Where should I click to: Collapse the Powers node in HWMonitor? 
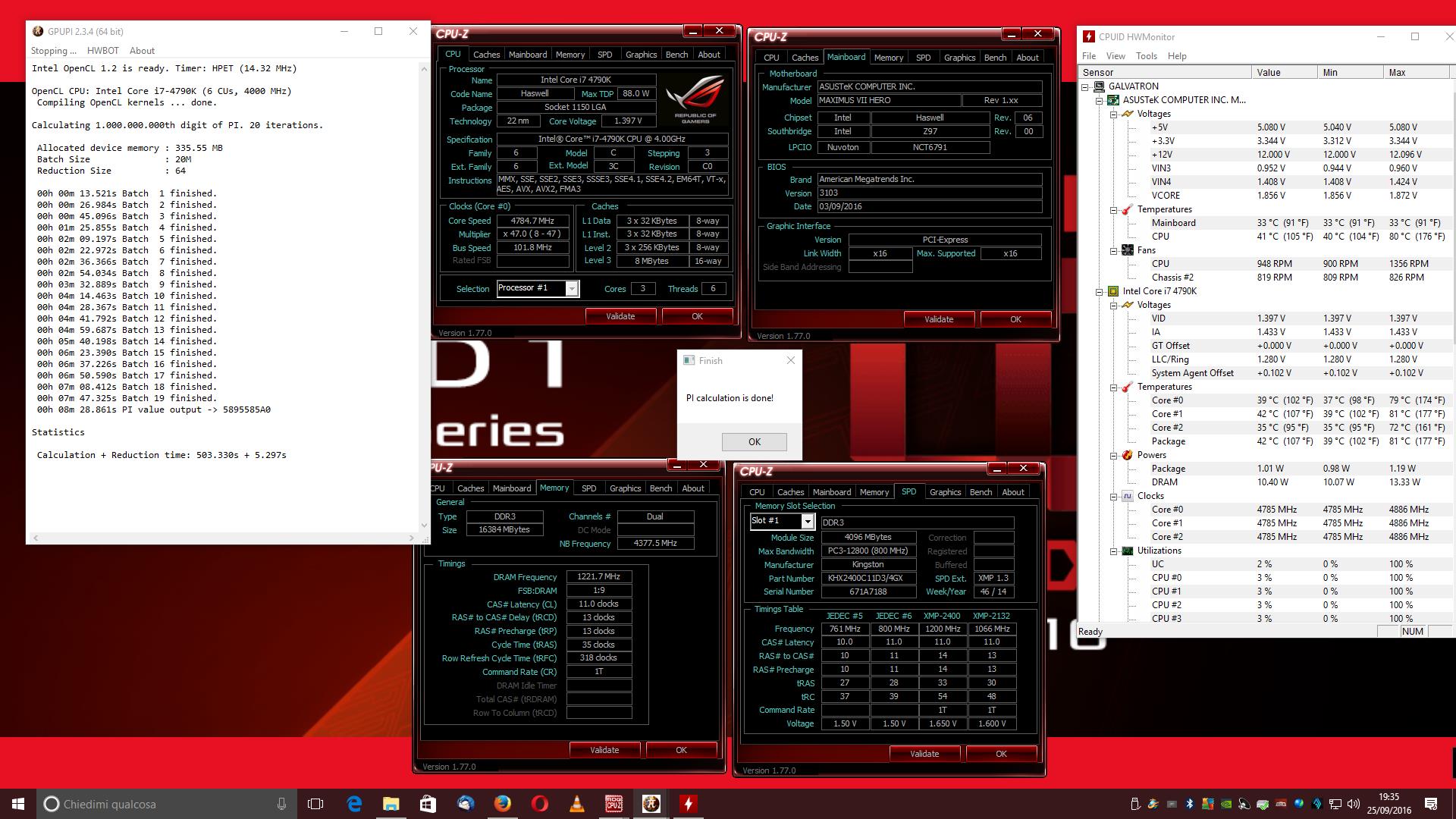1113,455
